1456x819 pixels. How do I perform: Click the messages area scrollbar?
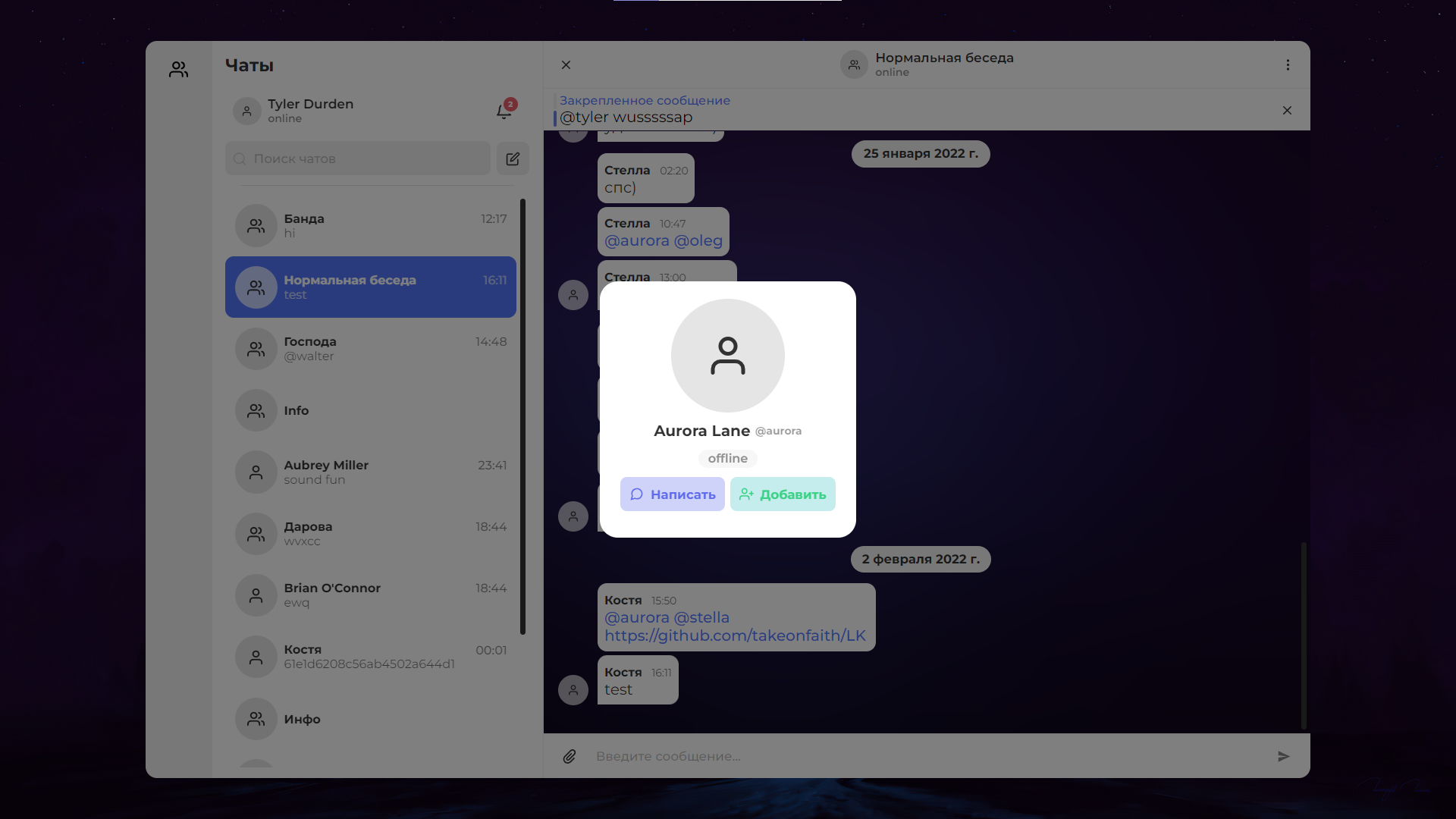(x=1304, y=635)
